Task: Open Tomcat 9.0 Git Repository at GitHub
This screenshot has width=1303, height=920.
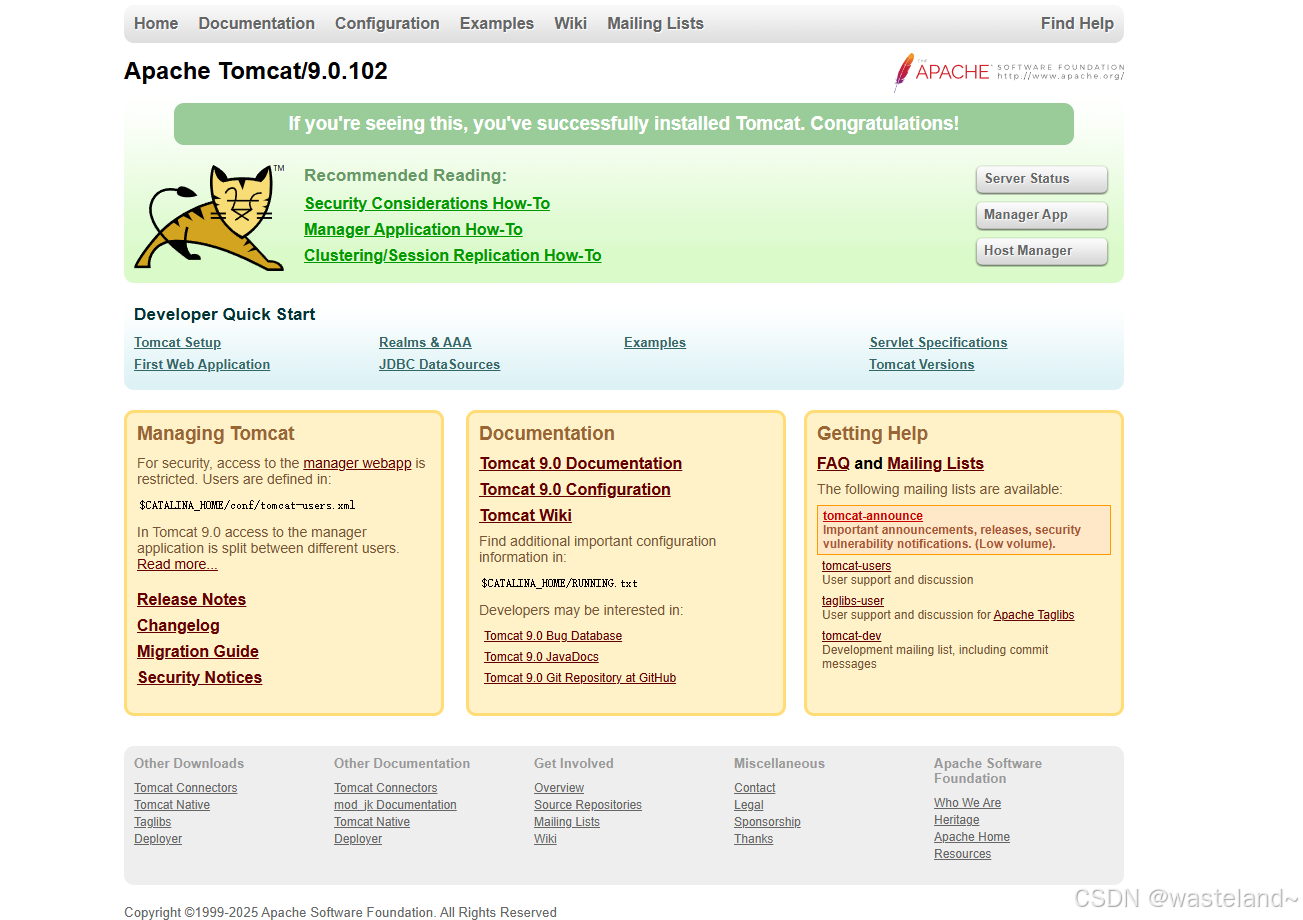Action: pyautogui.click(x=580, y=678)
